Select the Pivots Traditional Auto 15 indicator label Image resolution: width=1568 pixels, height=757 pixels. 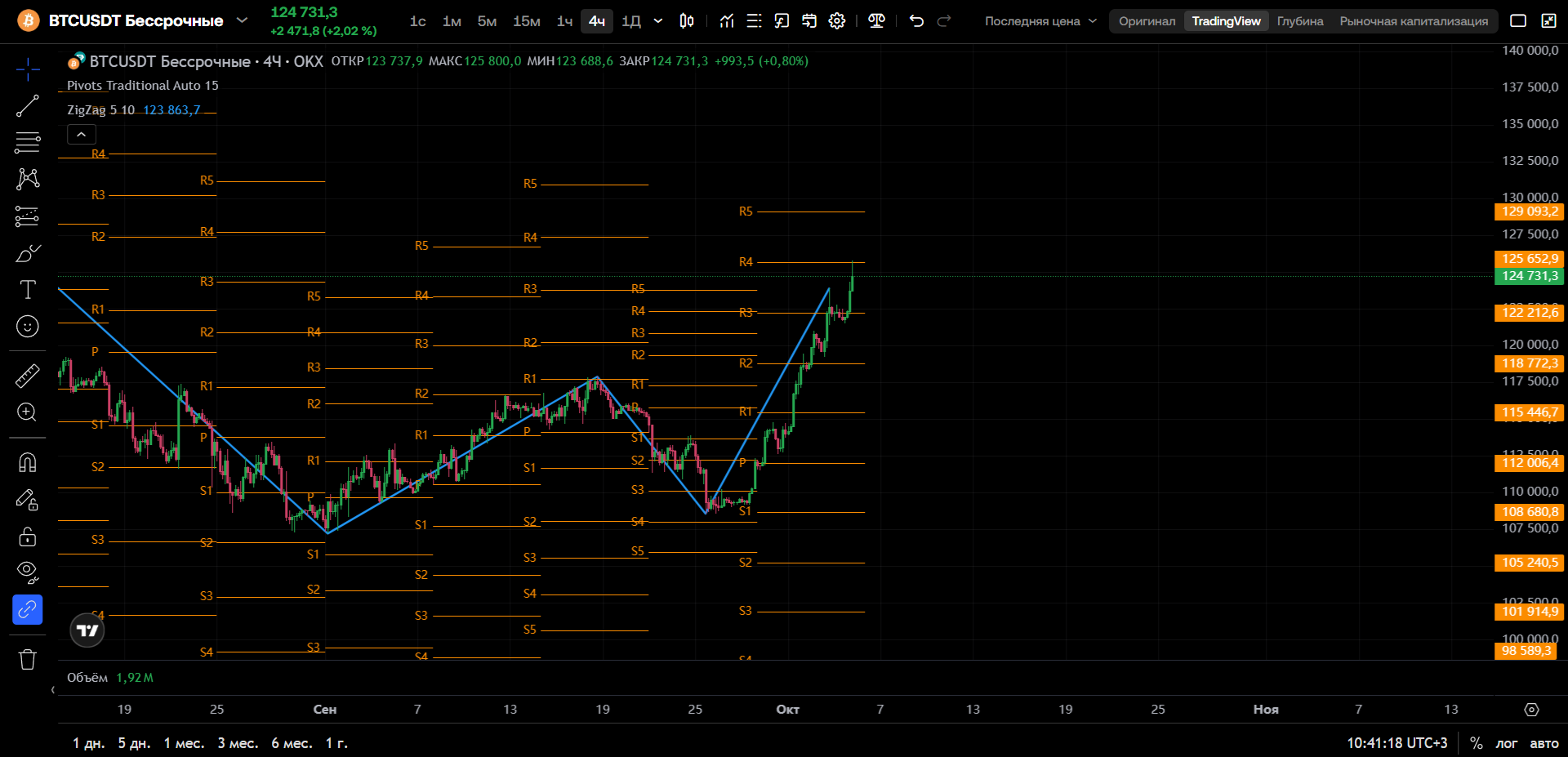143,86
